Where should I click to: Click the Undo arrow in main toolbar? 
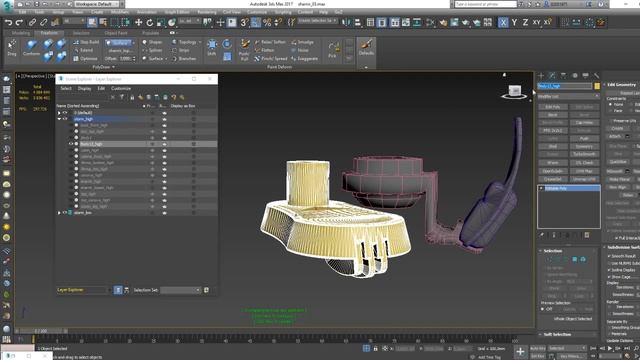8,22
